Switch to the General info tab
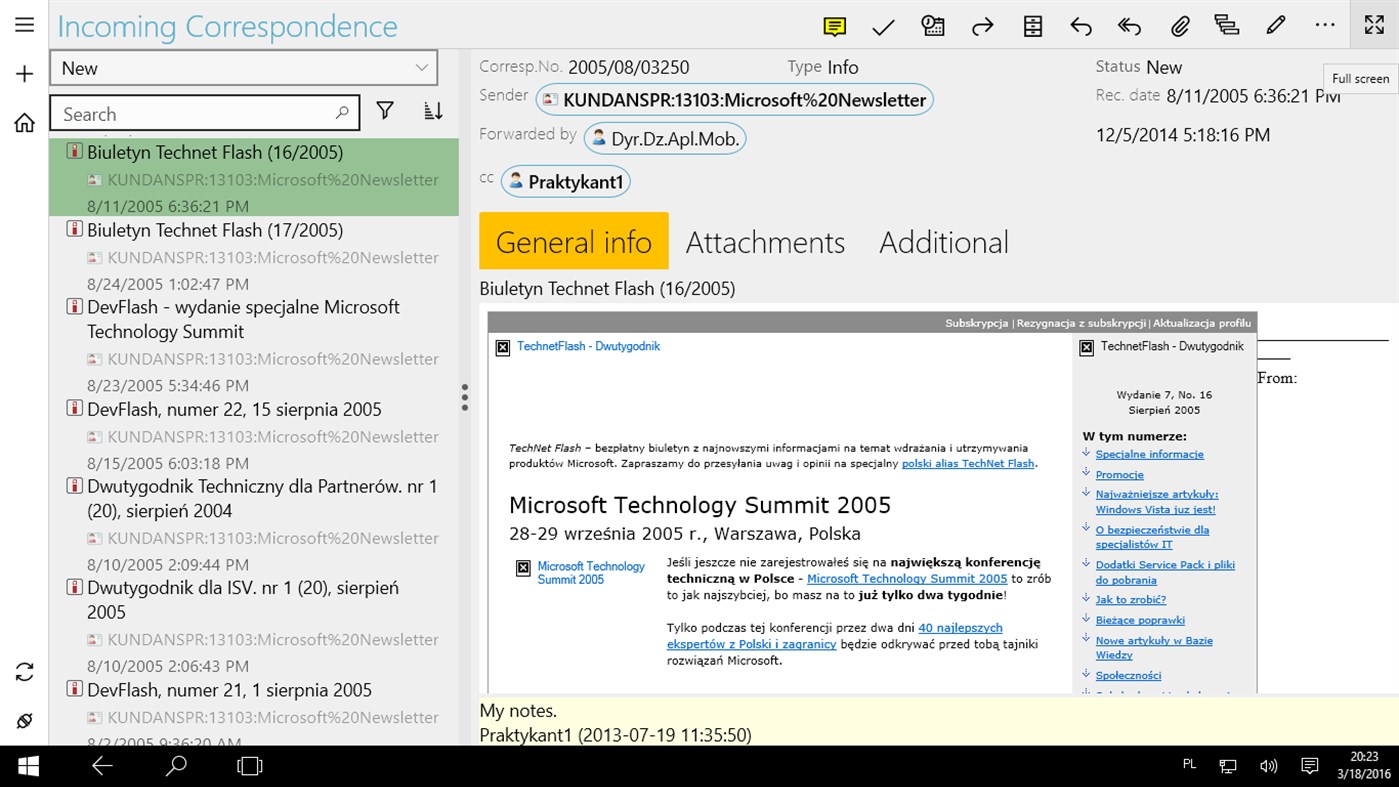The height and width of the screenshot is (787, 1399). [574, 241]
